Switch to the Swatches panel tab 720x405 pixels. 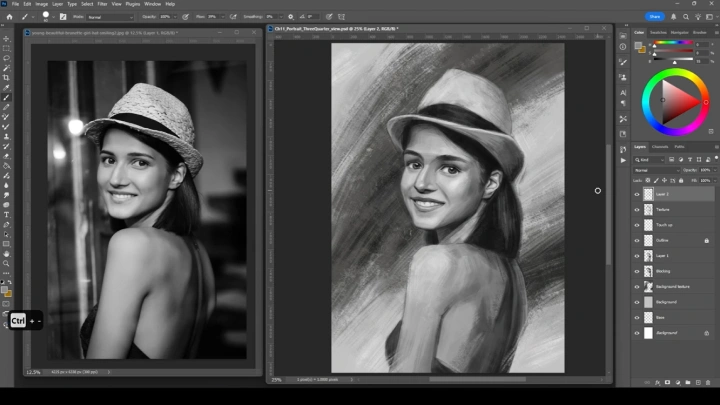[660, 32]
